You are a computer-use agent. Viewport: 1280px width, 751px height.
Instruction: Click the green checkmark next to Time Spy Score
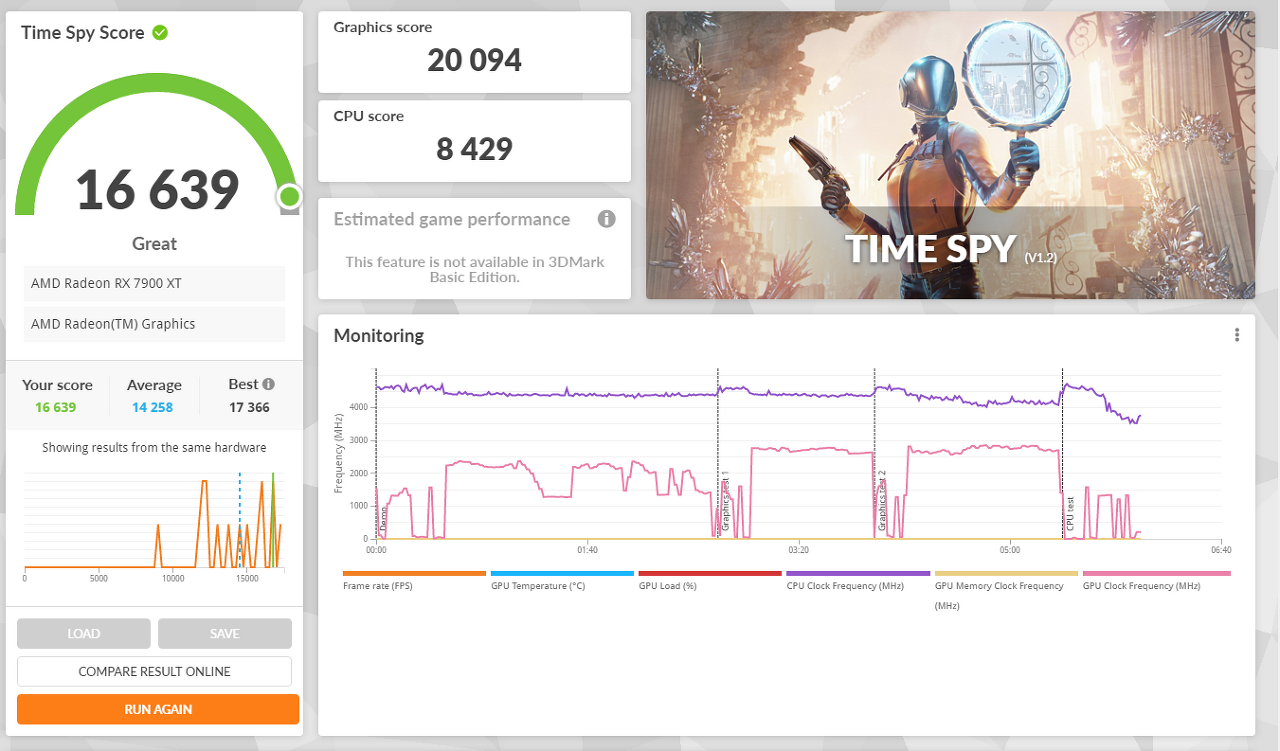160,32
